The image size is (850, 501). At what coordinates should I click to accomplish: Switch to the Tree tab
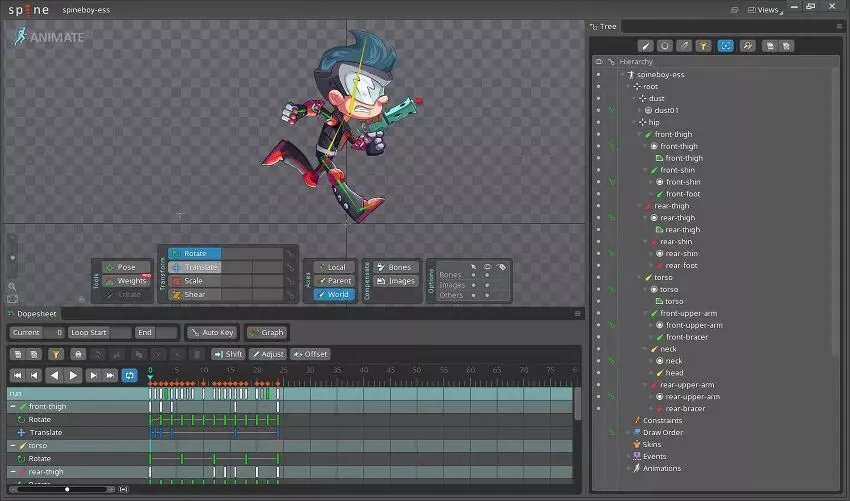(x=603, y=27)
